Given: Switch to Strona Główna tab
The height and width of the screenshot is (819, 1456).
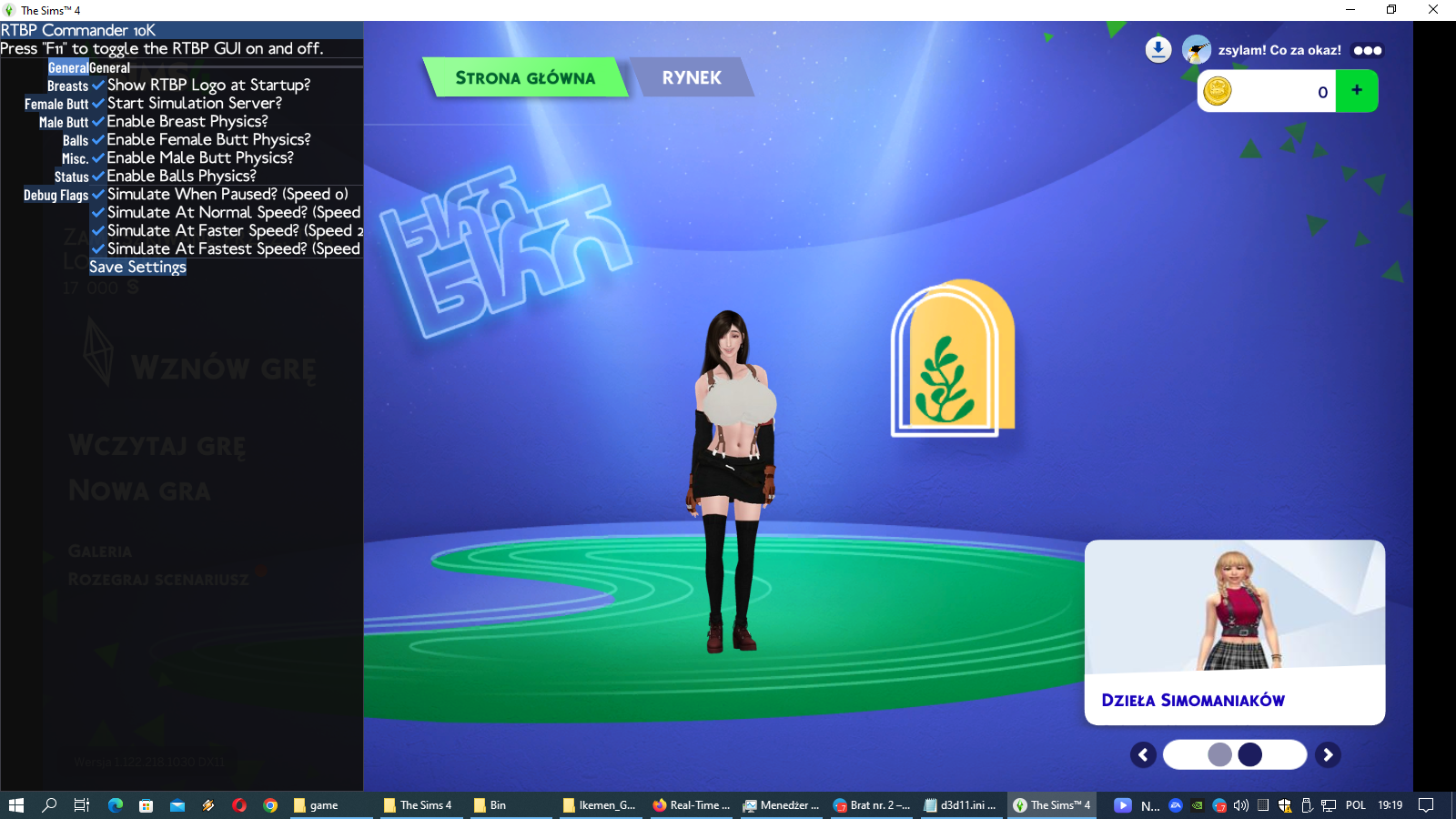Looking at the screenshot, I should click(525, 77).
